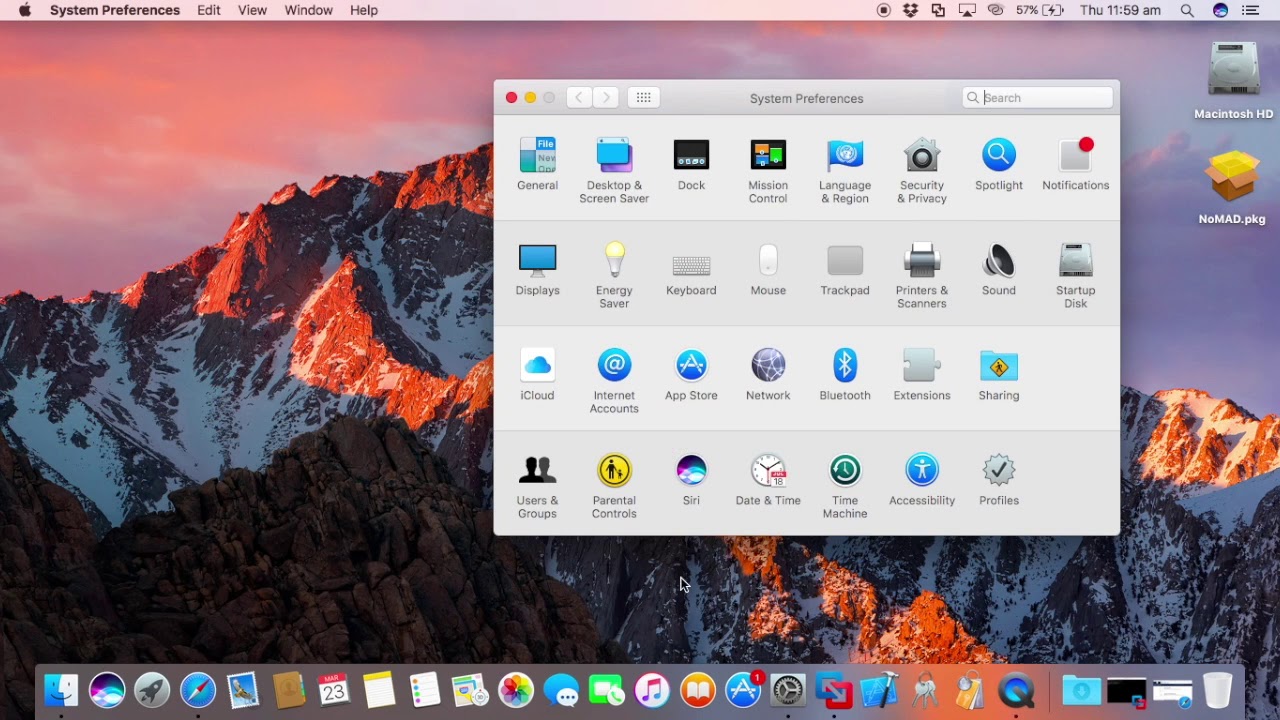Open Launchpad from the Dock
This screenshot has height=720, width=1280.
coord(152,690)
